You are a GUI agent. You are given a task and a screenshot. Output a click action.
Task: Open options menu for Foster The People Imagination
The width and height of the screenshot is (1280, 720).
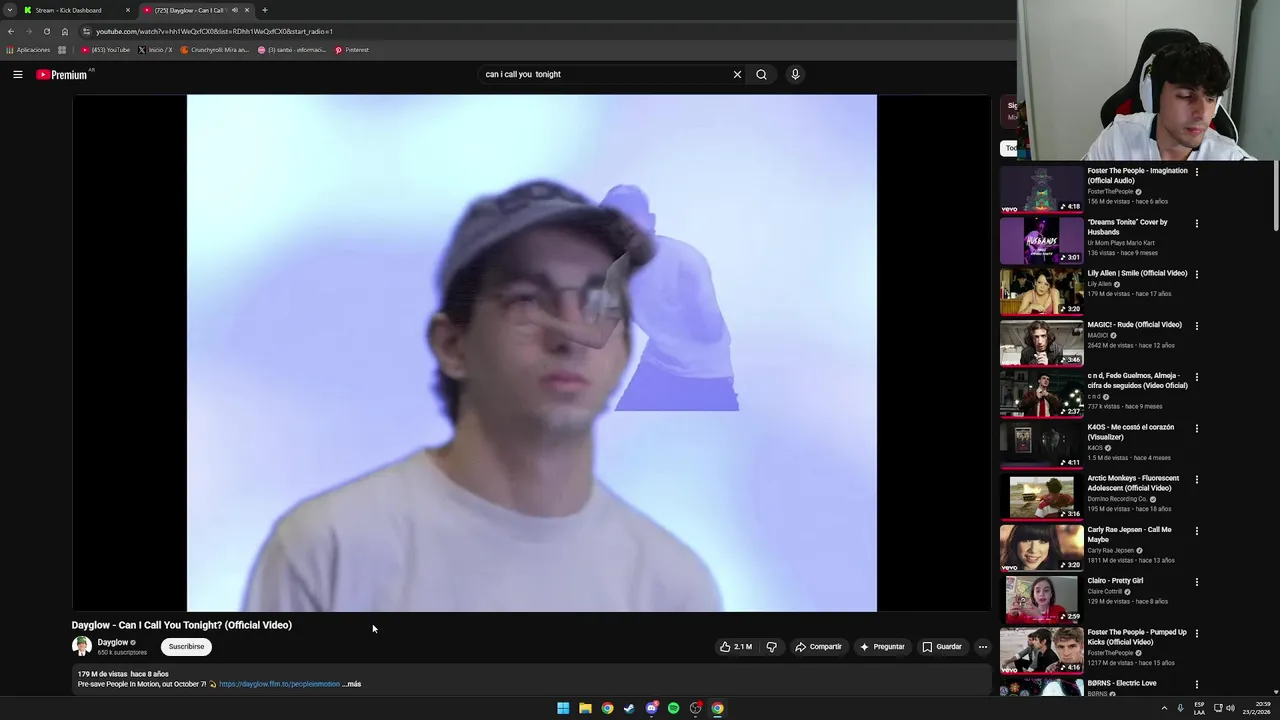(1196, 172)
